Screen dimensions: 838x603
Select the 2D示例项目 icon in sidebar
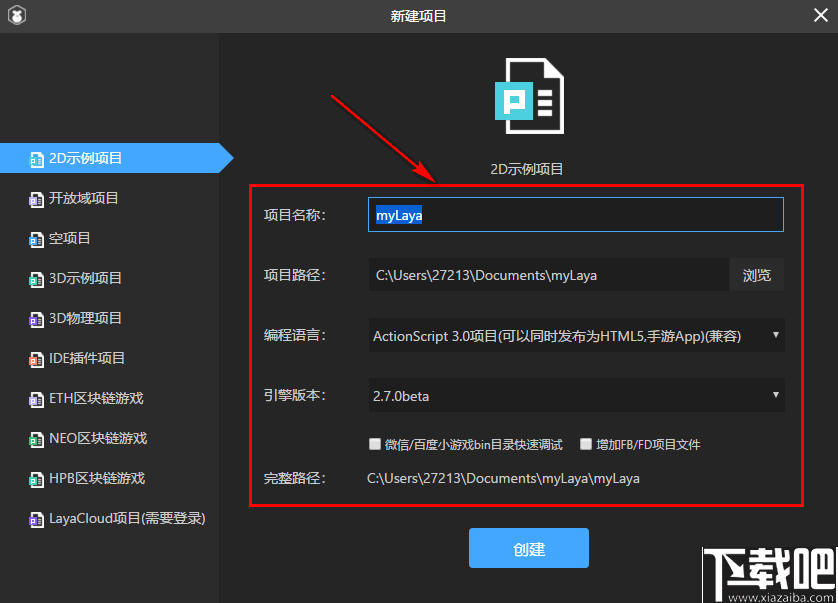point(35,158)
